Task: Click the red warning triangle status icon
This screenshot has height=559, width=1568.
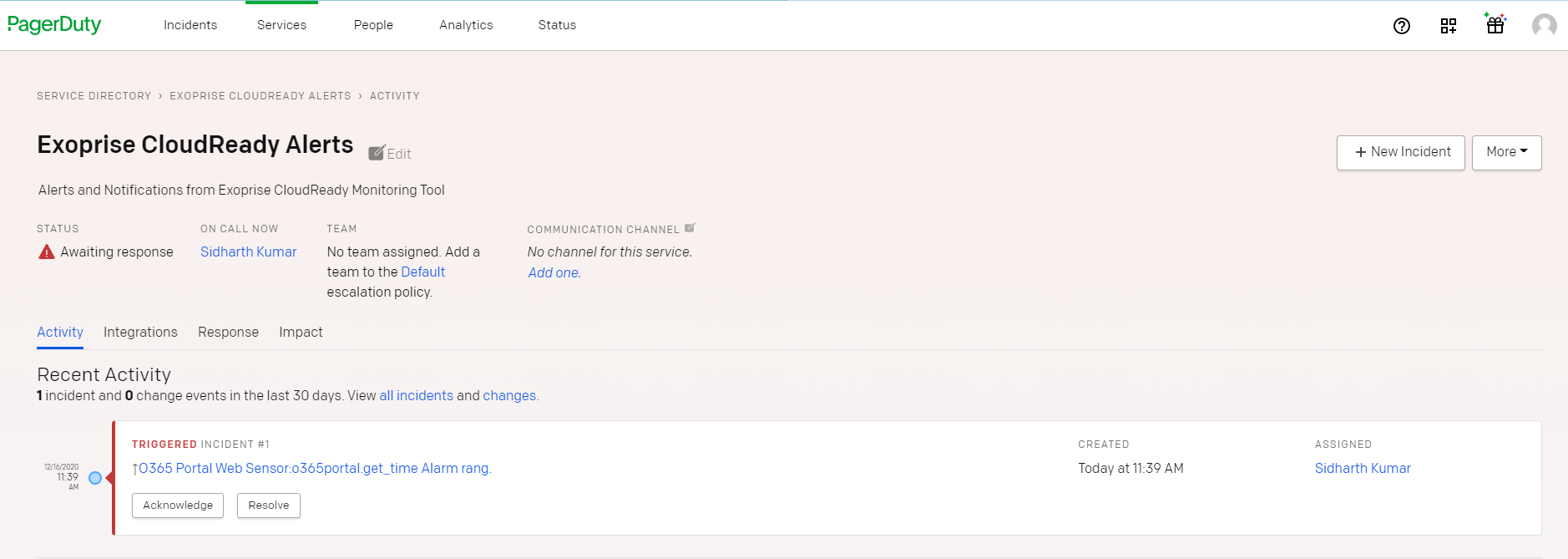Action: coord(47,252)
